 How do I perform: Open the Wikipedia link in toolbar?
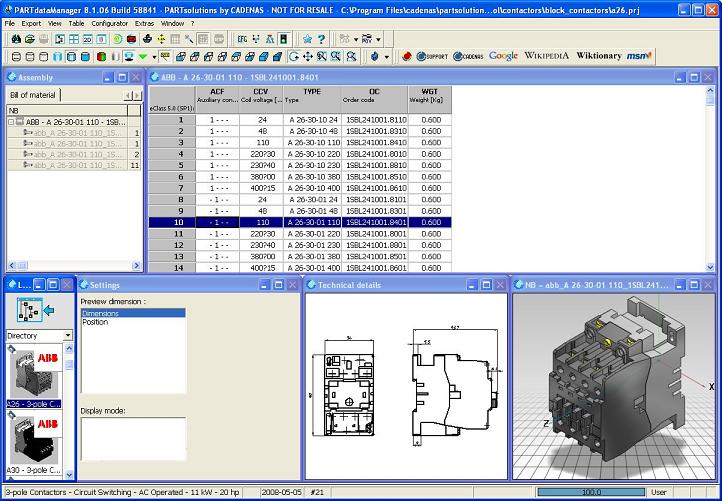point(547,56)
